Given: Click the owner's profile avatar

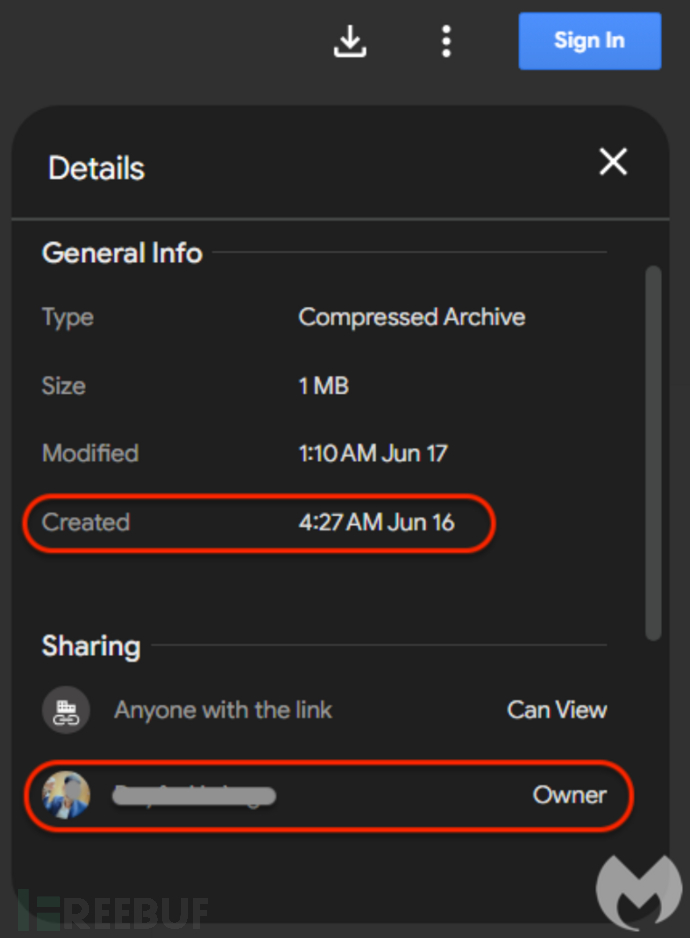Looking at the screenshot, I should (x=66, y=796).
